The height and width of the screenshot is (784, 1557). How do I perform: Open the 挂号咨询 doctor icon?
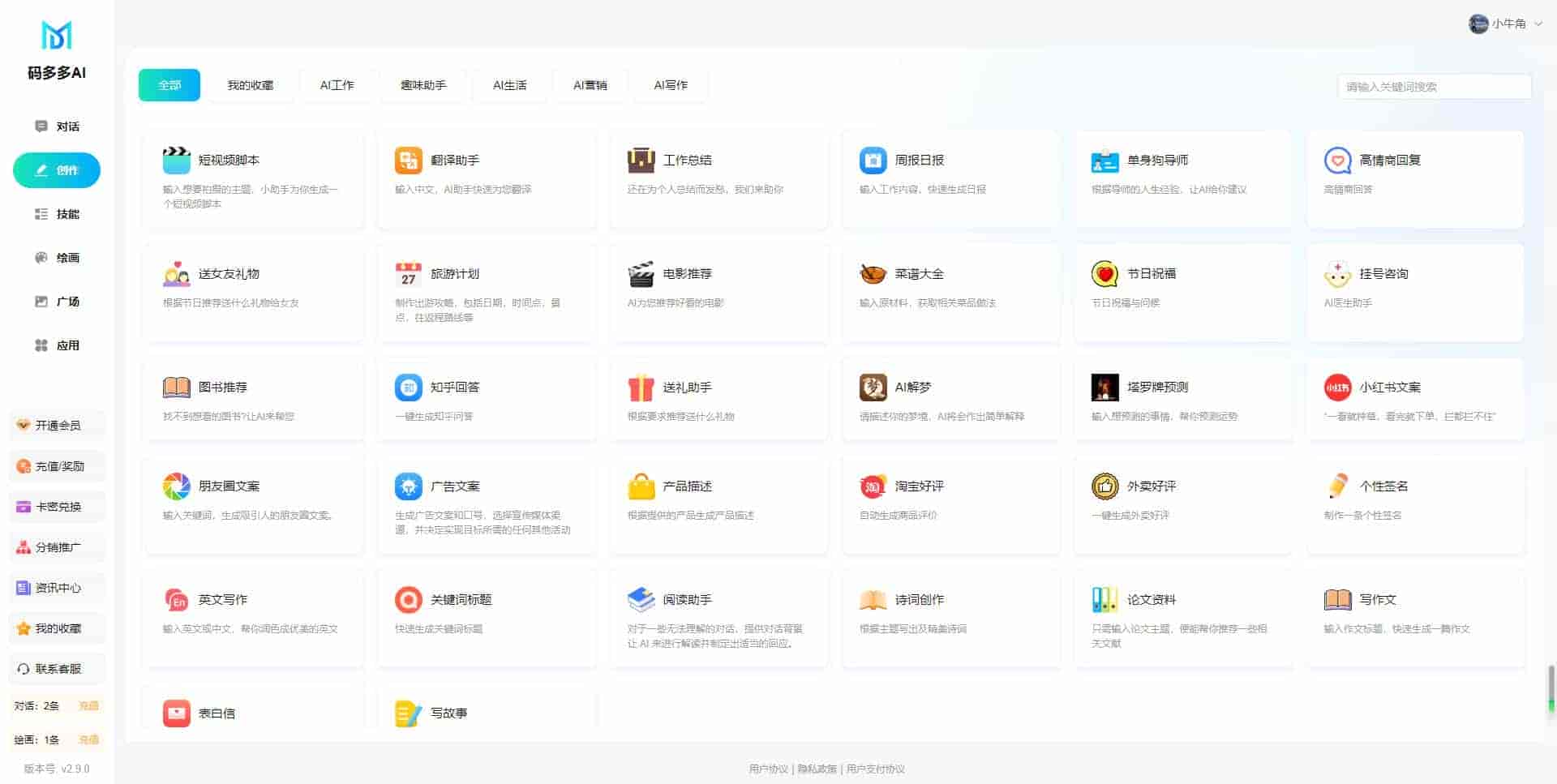[x=1337, y=273]
